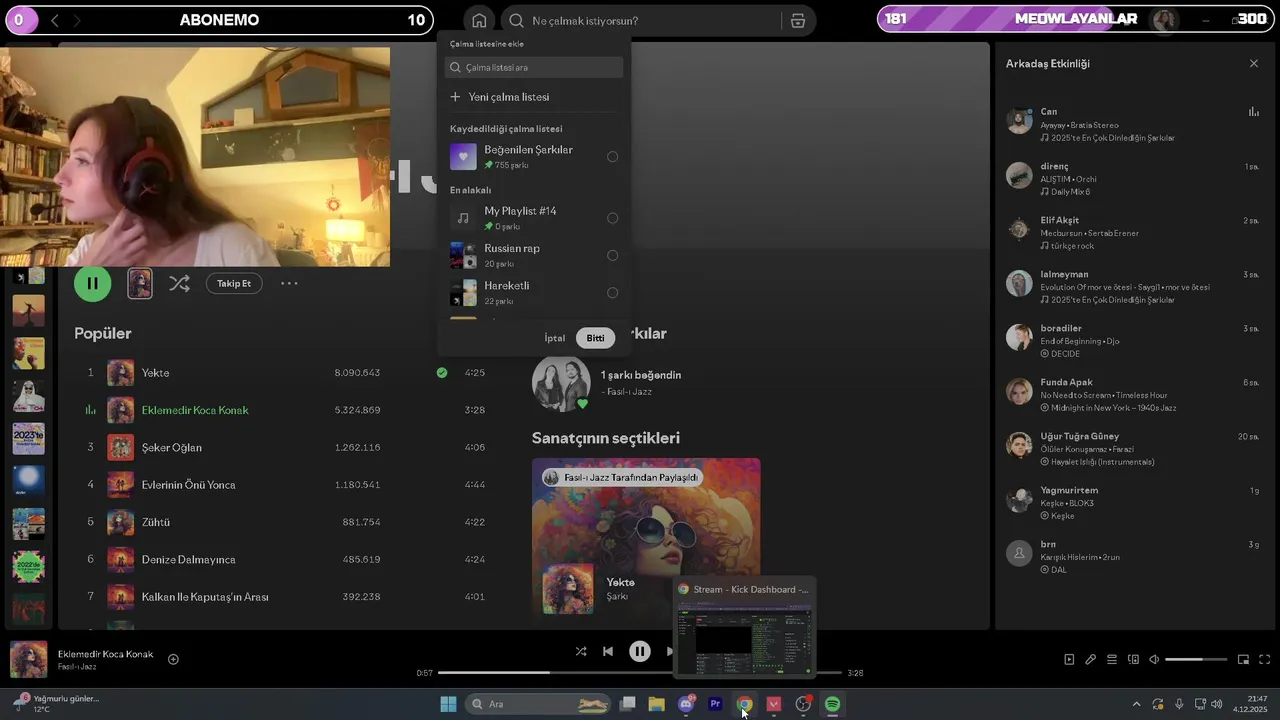The image size is (1280, 720).
Task: Pick the Beğenilen Şarkılar playlist entry
Action: pyautogui.click(x=534, y=156)
